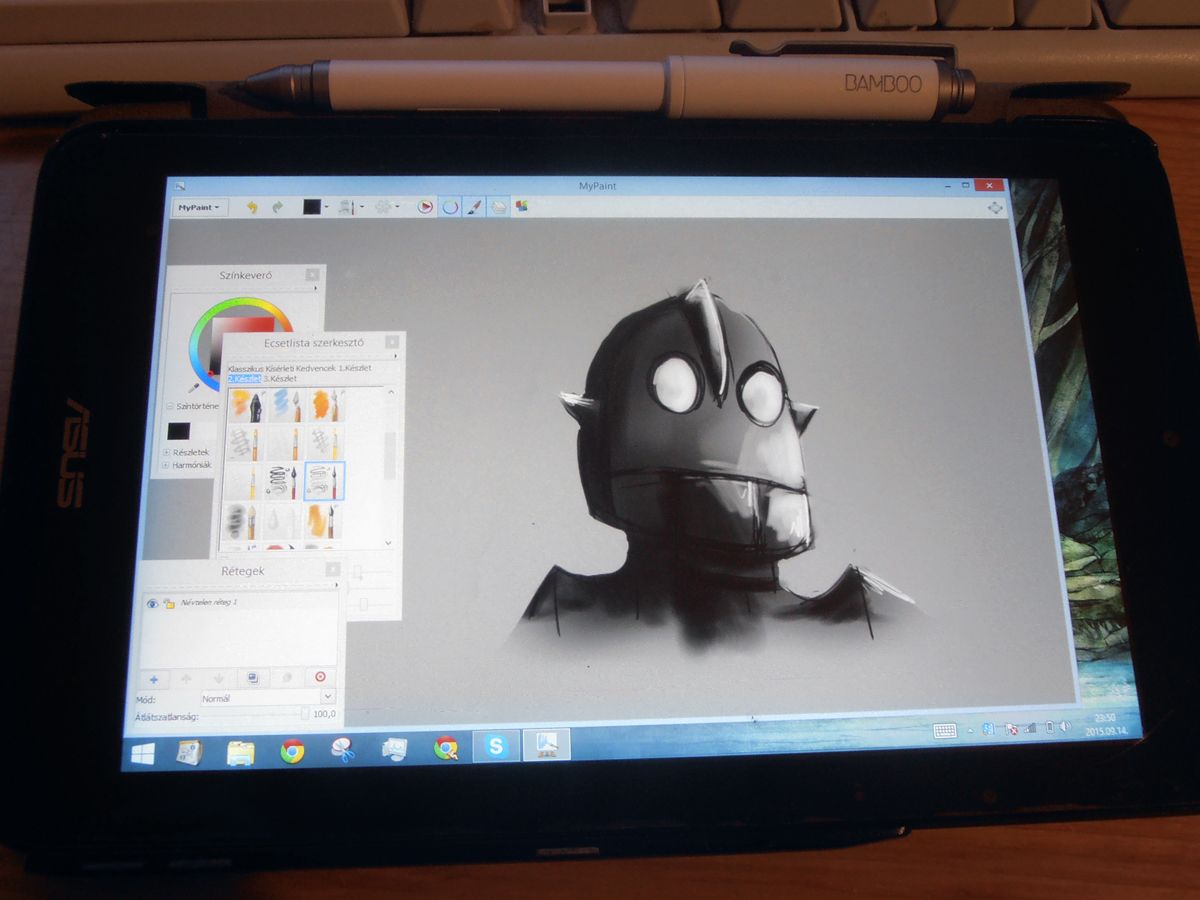Viewport: 1200px width, 900px height.
Task: Toggle the lock icon of Névtelen réteg 1
Action: pyautogui.click(x=169, y=603)
